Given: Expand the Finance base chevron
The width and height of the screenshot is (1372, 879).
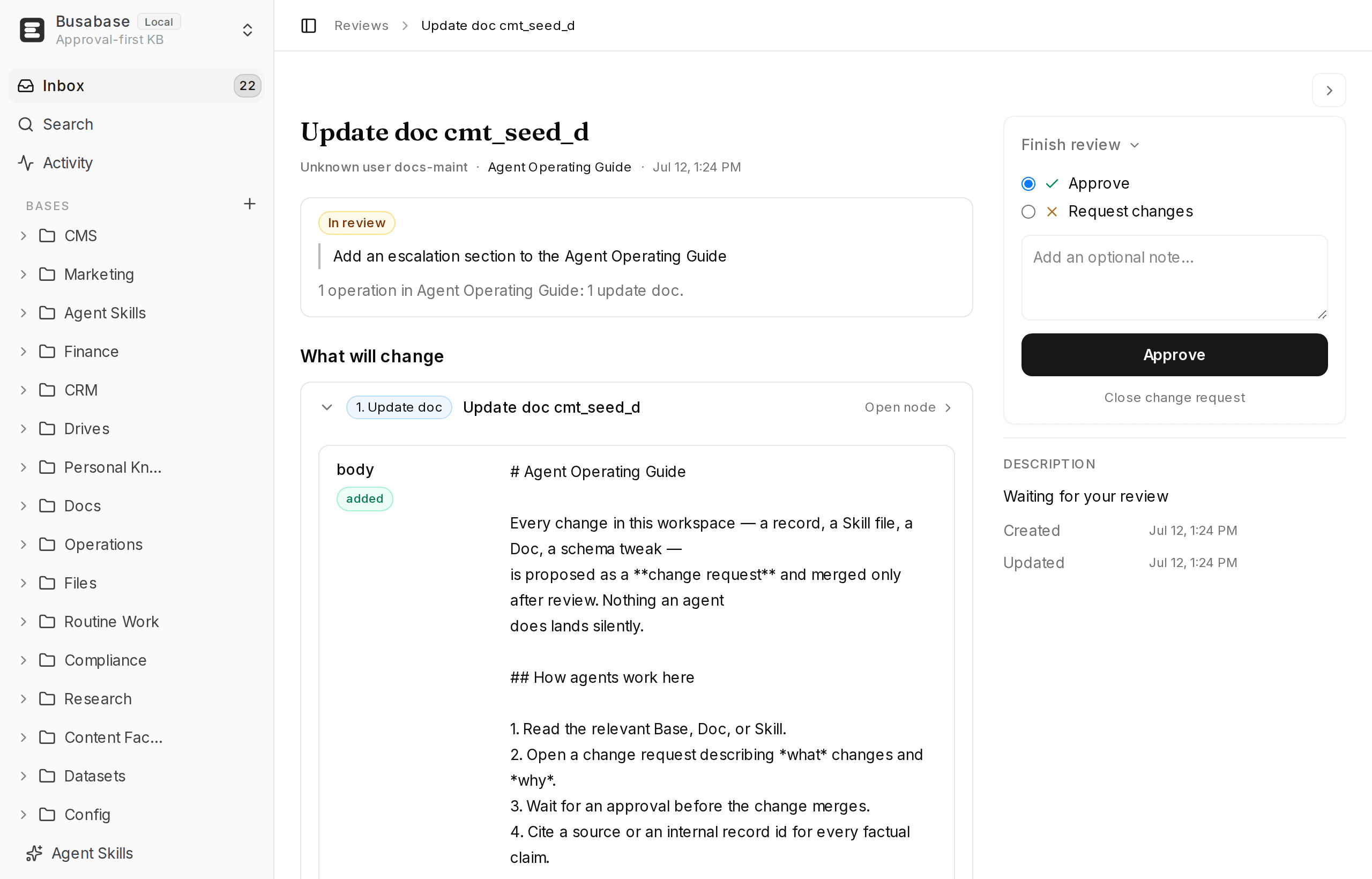Looking at the screenshot, I should pos(24,352).
